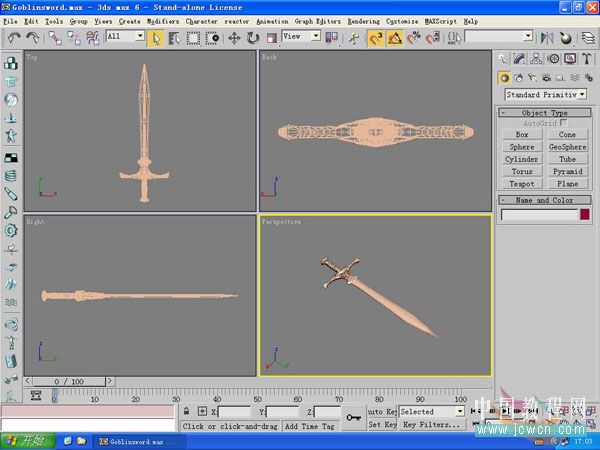This screenshot has height=450, width=600.
Task: Click Bind to Space Warp icon
Action: (93, 38)
